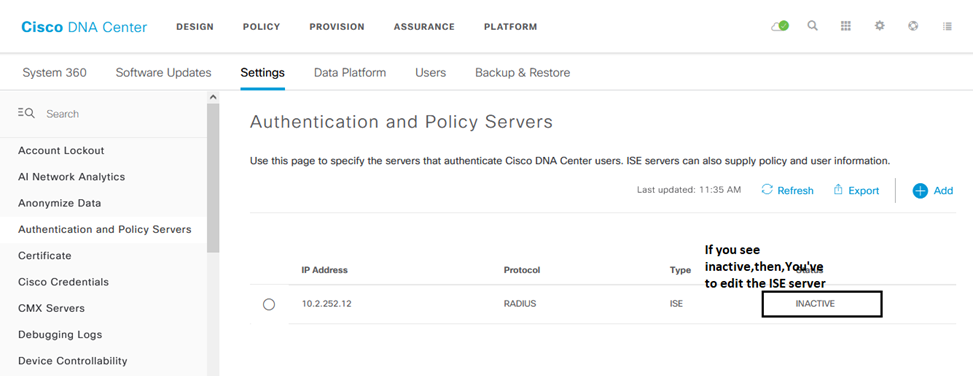This screenshot has height=383, width=973.
Task: Open the PLATFORM menu
Action: [511, 27]
